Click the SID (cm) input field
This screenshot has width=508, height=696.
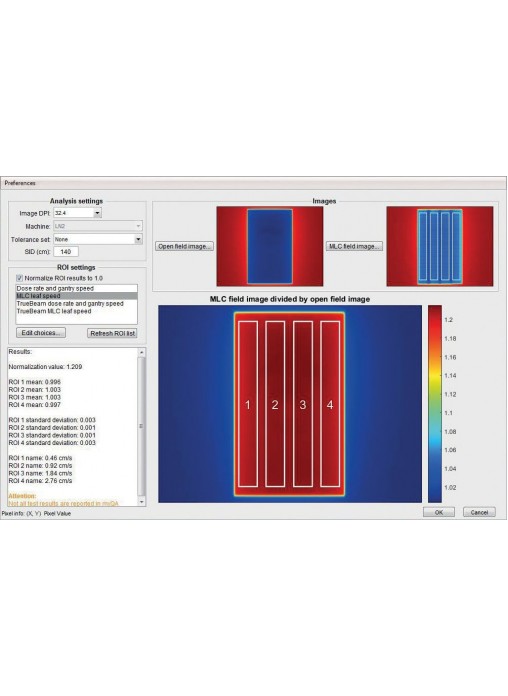coord(66,252)
